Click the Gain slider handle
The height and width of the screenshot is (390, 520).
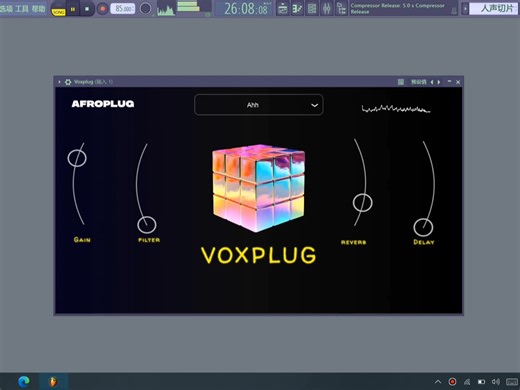click(x=77, y=158)
